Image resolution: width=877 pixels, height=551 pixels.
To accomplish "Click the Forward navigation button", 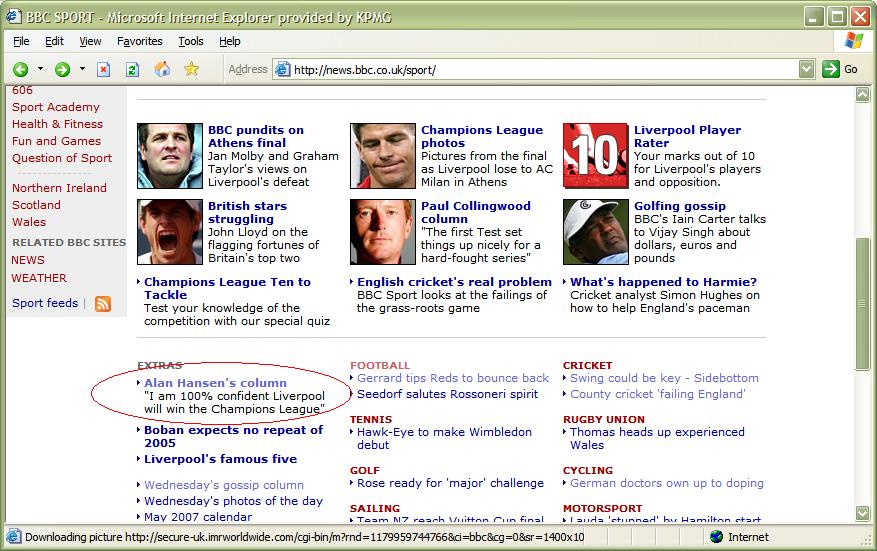I will (x=62, y=69).
